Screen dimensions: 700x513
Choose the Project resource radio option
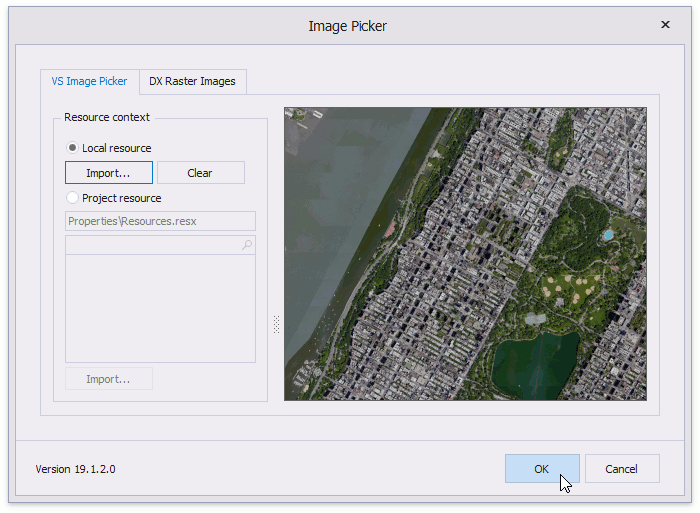pos(73,198)
